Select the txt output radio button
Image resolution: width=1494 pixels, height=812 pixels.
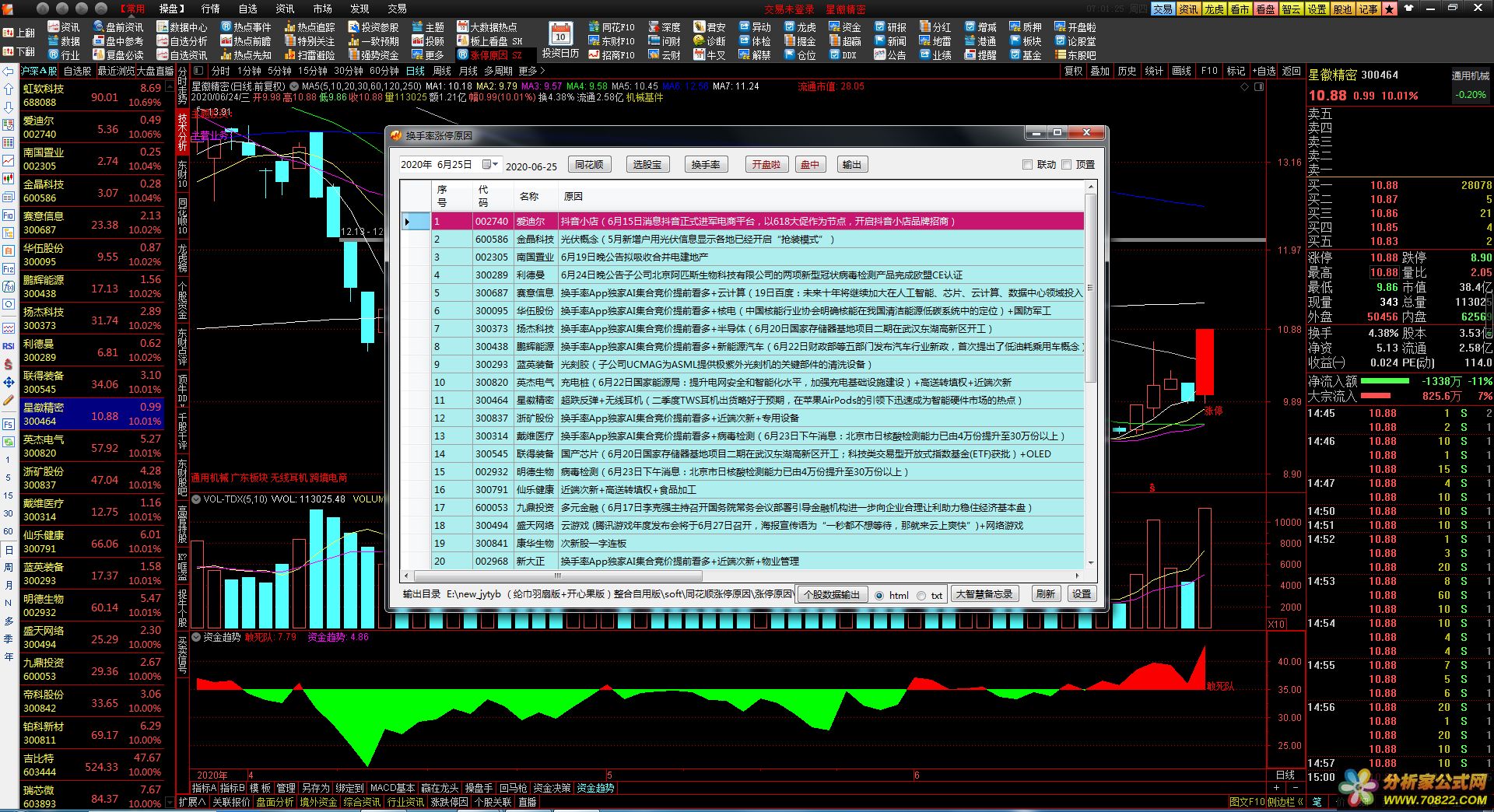921,595
